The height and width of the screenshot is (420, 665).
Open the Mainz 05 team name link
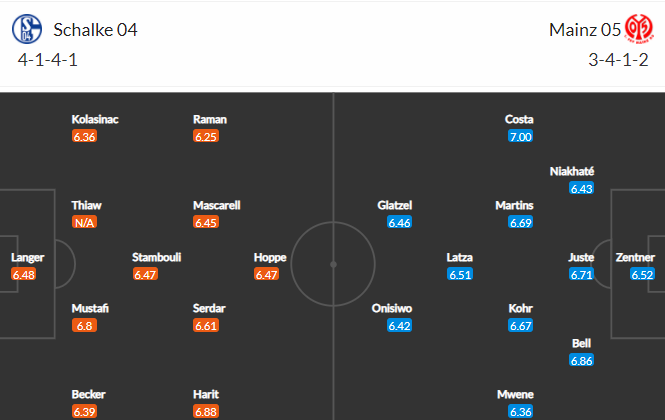pyautogui.click(x=585, y=30)
